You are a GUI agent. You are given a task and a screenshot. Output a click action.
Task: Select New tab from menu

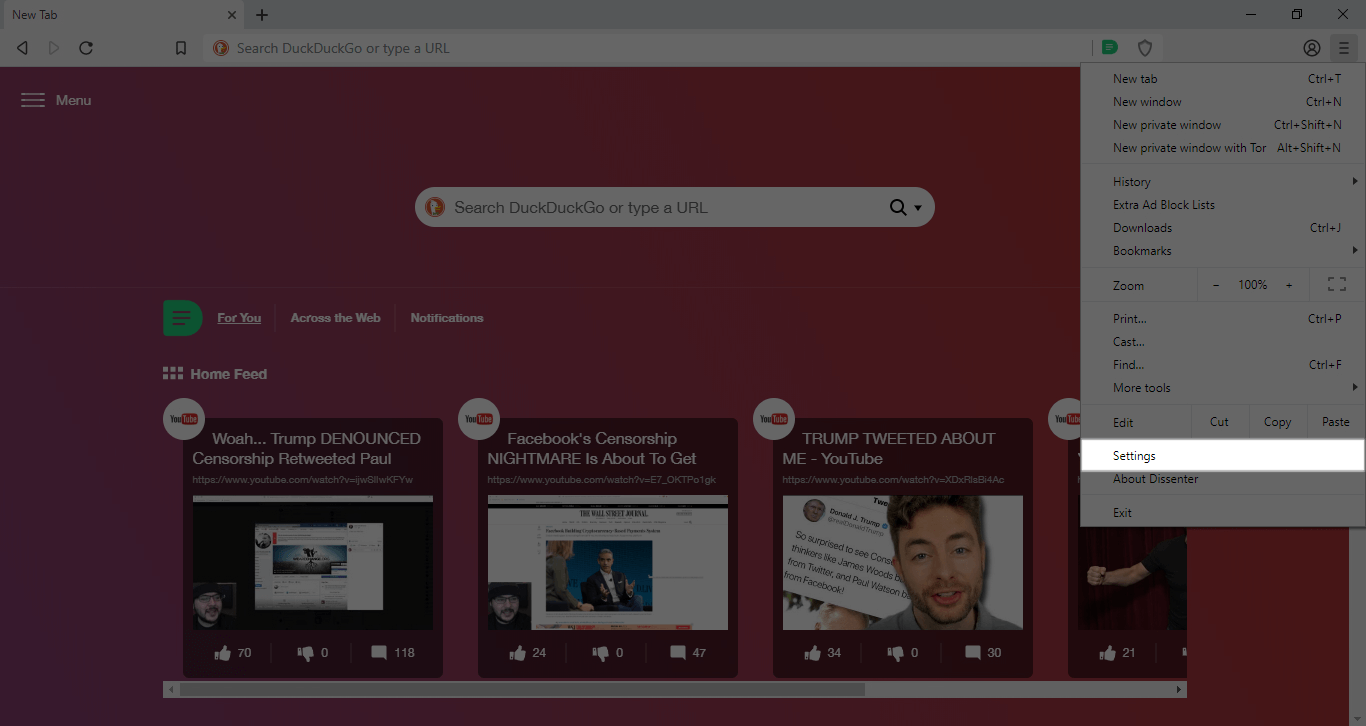click(x=1223, y=79)
